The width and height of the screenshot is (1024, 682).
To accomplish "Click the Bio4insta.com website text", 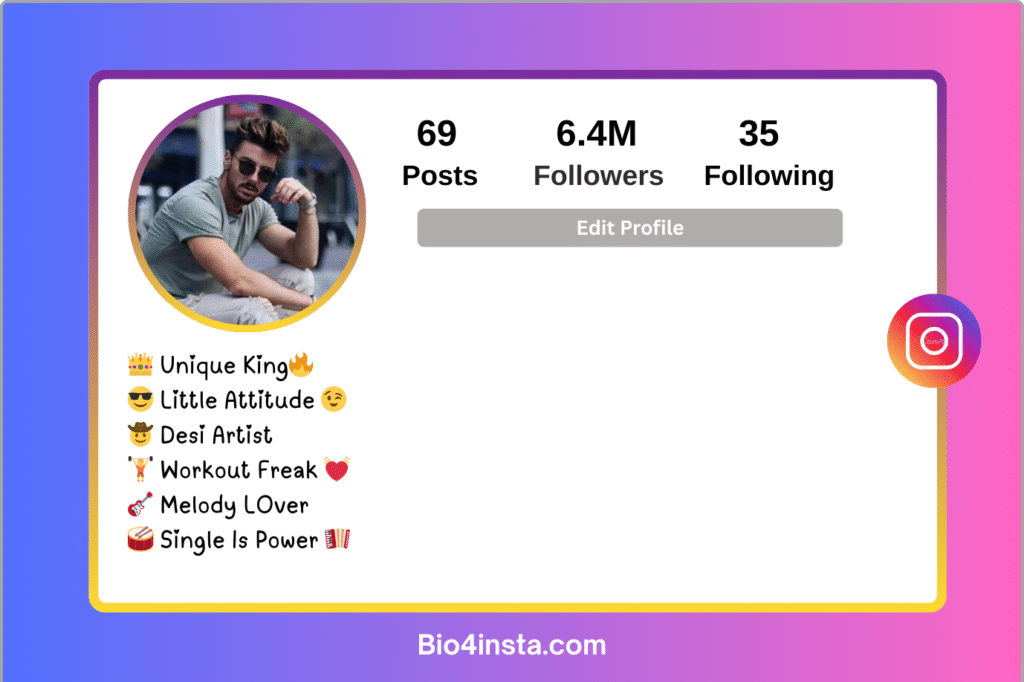I will pyautogui.click(x=512, y=645).
